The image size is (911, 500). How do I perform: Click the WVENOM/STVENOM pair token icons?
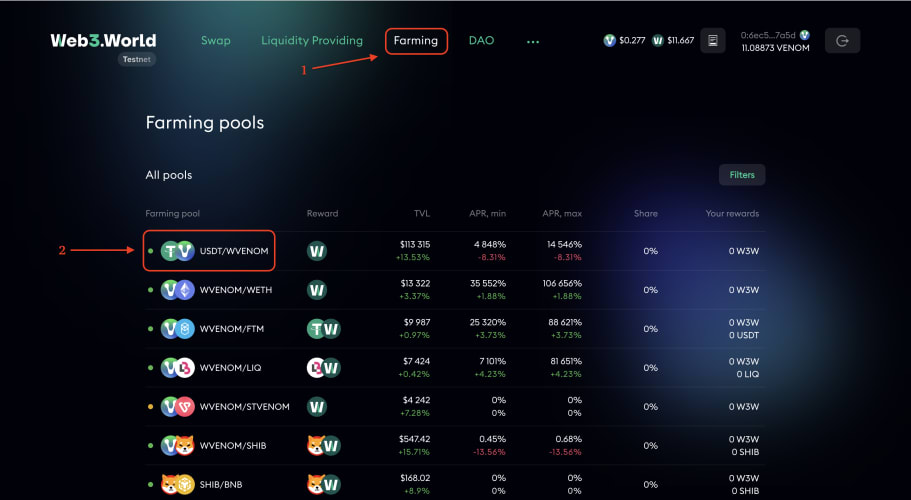178,407
